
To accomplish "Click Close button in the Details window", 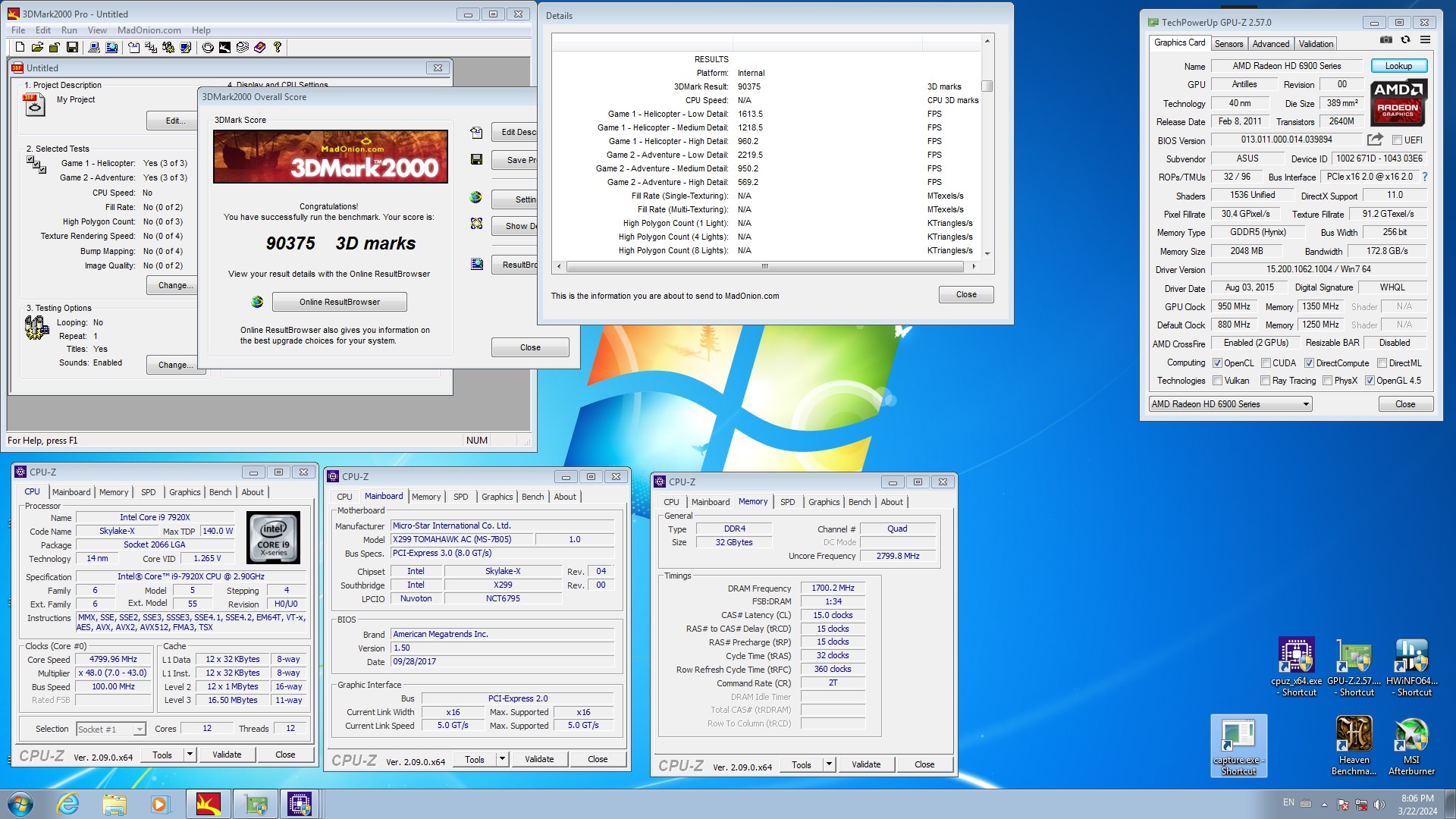I will click(x=966, y=294).
